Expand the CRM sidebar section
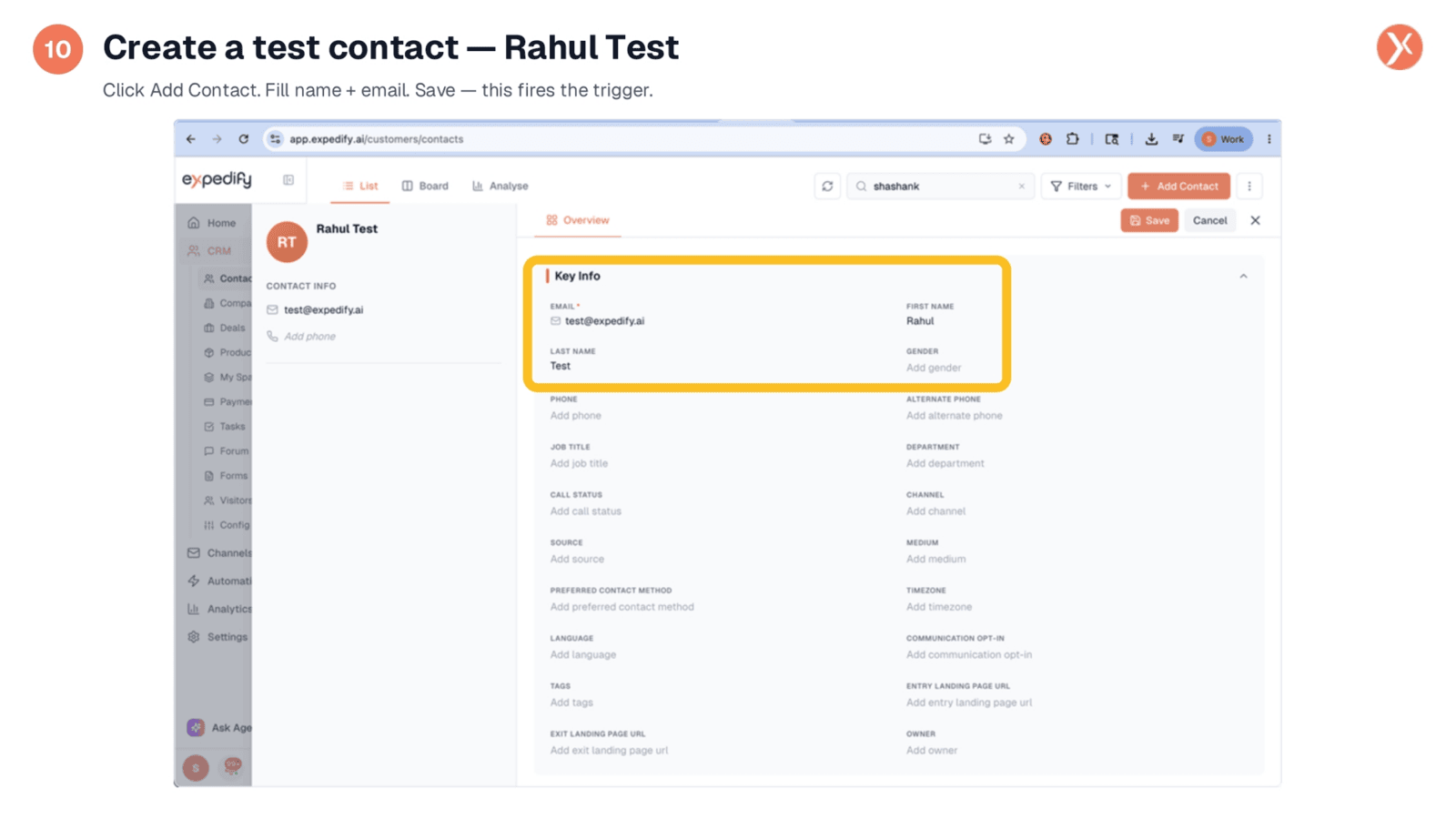 pyautogui.click(x=209, y=250)
